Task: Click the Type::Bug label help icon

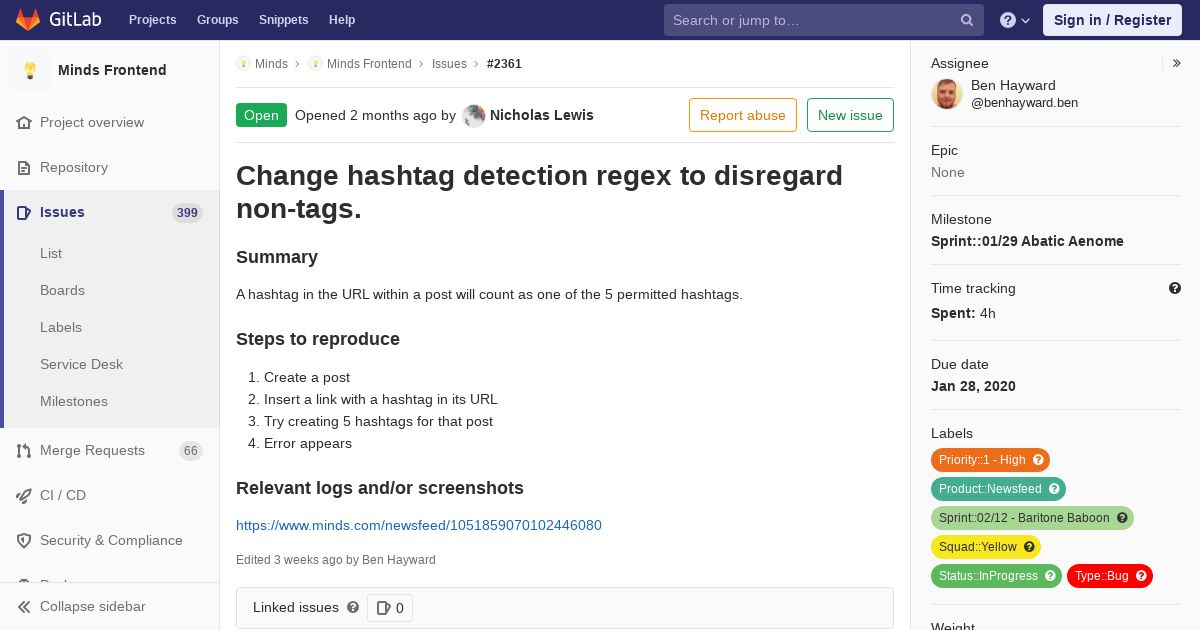Action: (x=1141, y=576)
